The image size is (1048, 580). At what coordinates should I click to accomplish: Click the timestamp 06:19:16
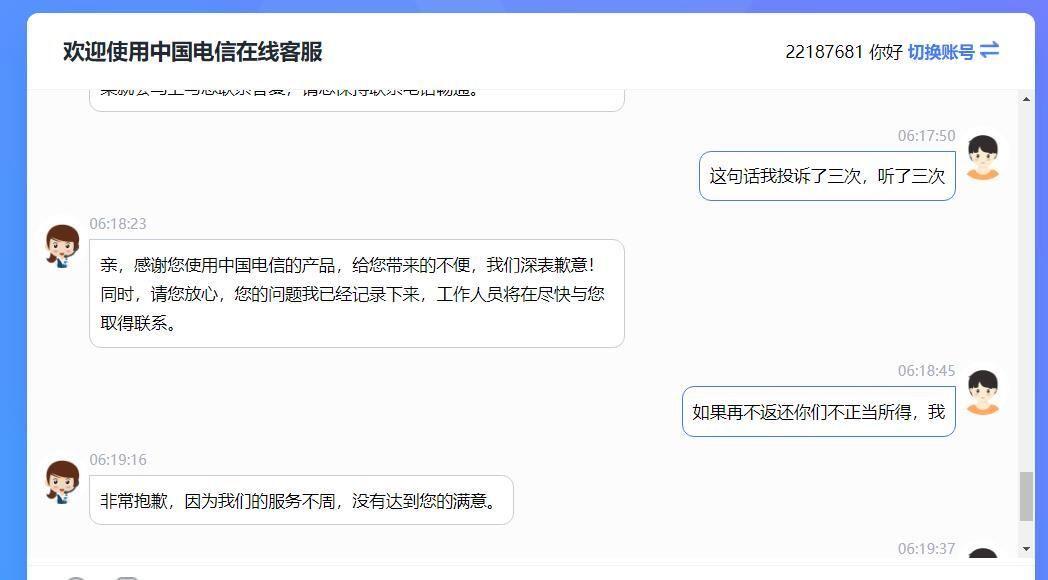coord(118,460)
